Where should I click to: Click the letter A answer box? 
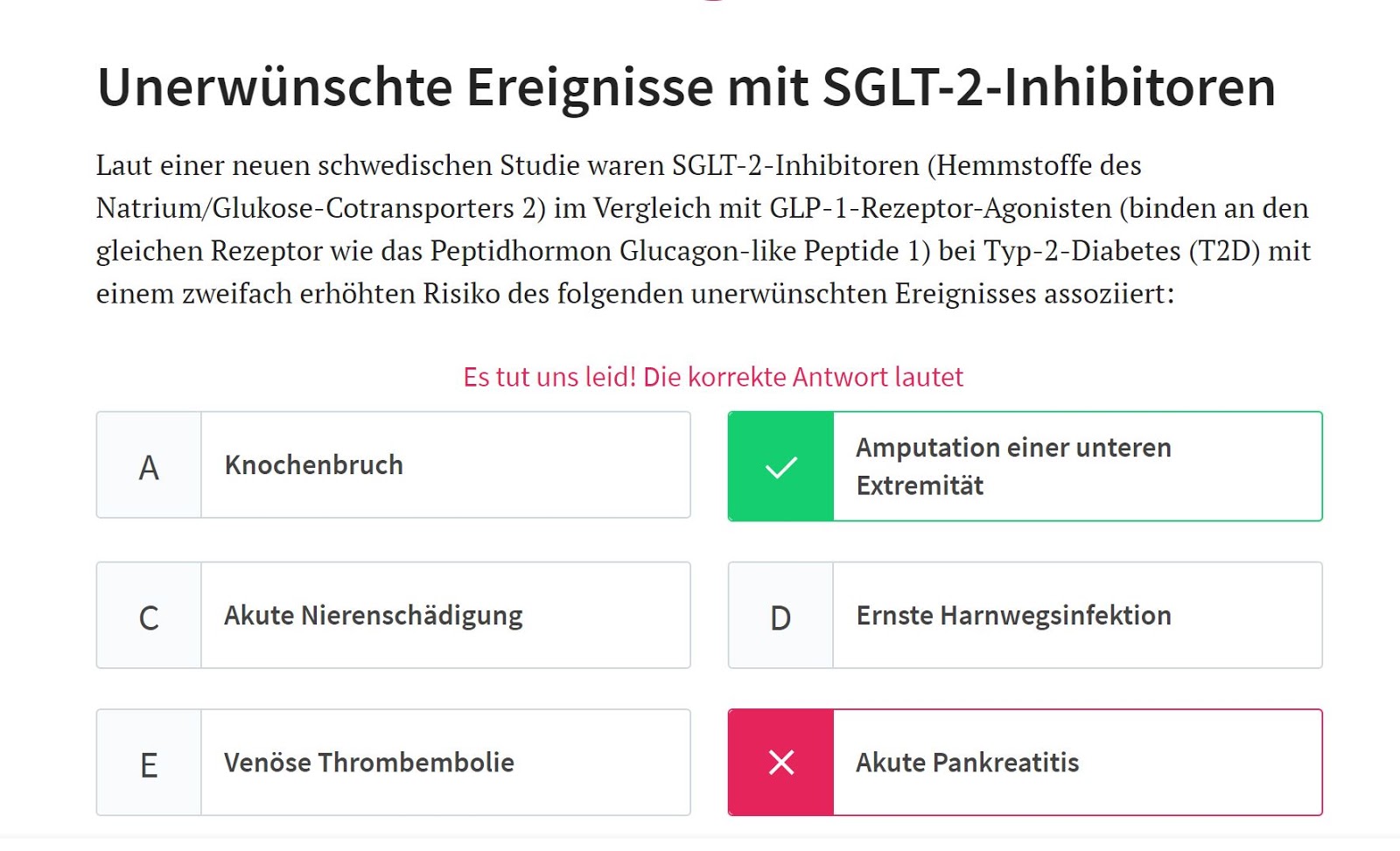tap(149, 467)
